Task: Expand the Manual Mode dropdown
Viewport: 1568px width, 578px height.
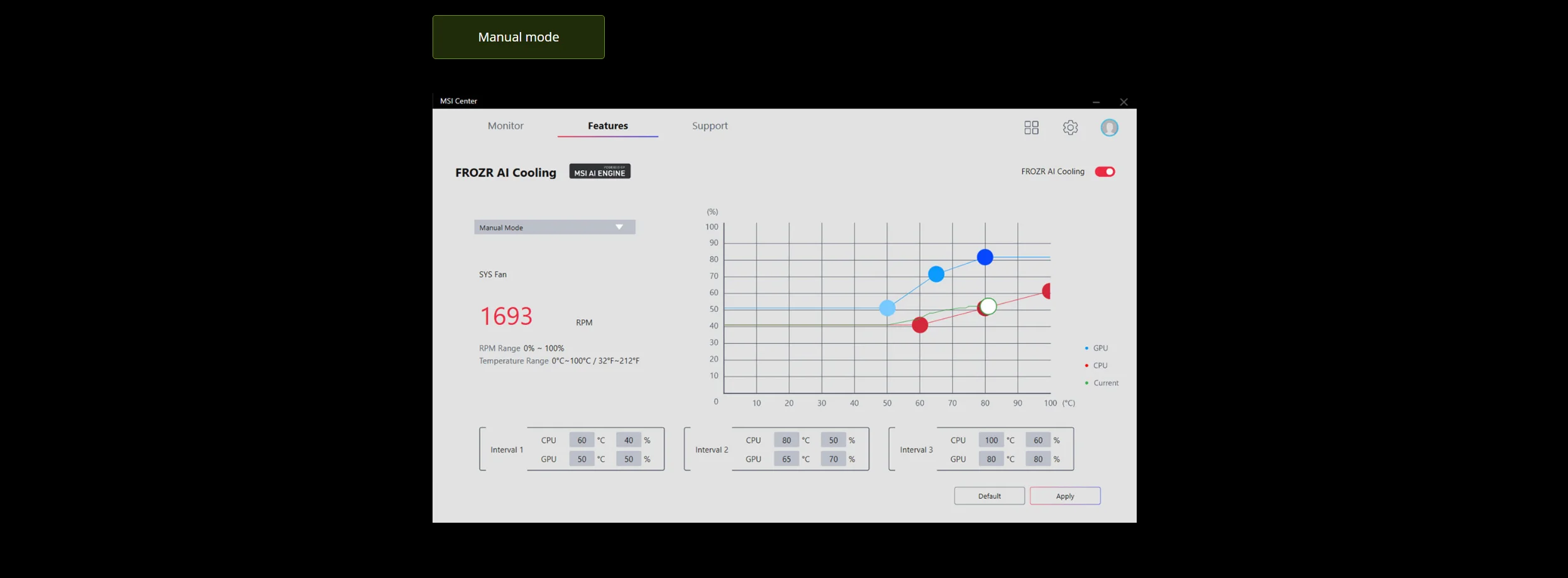Action: point(555,227)
